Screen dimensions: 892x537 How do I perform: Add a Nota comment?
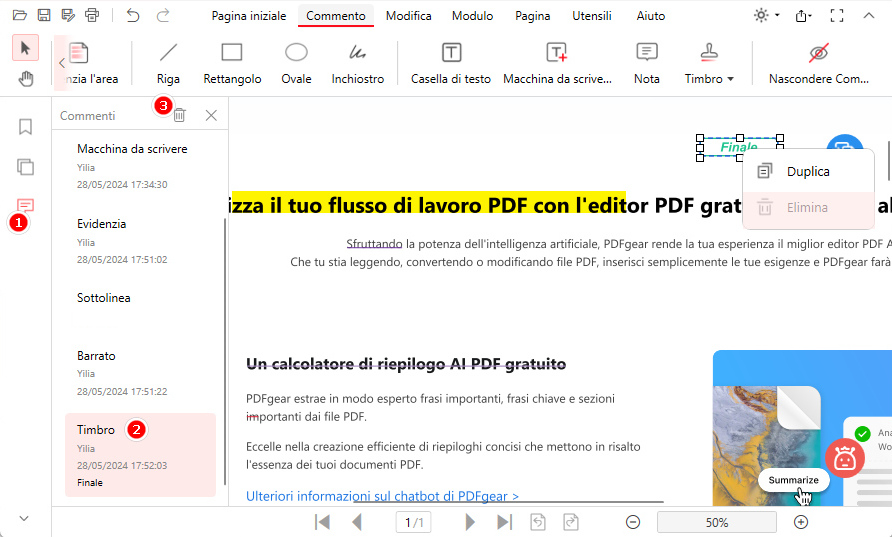click(647, 64)
